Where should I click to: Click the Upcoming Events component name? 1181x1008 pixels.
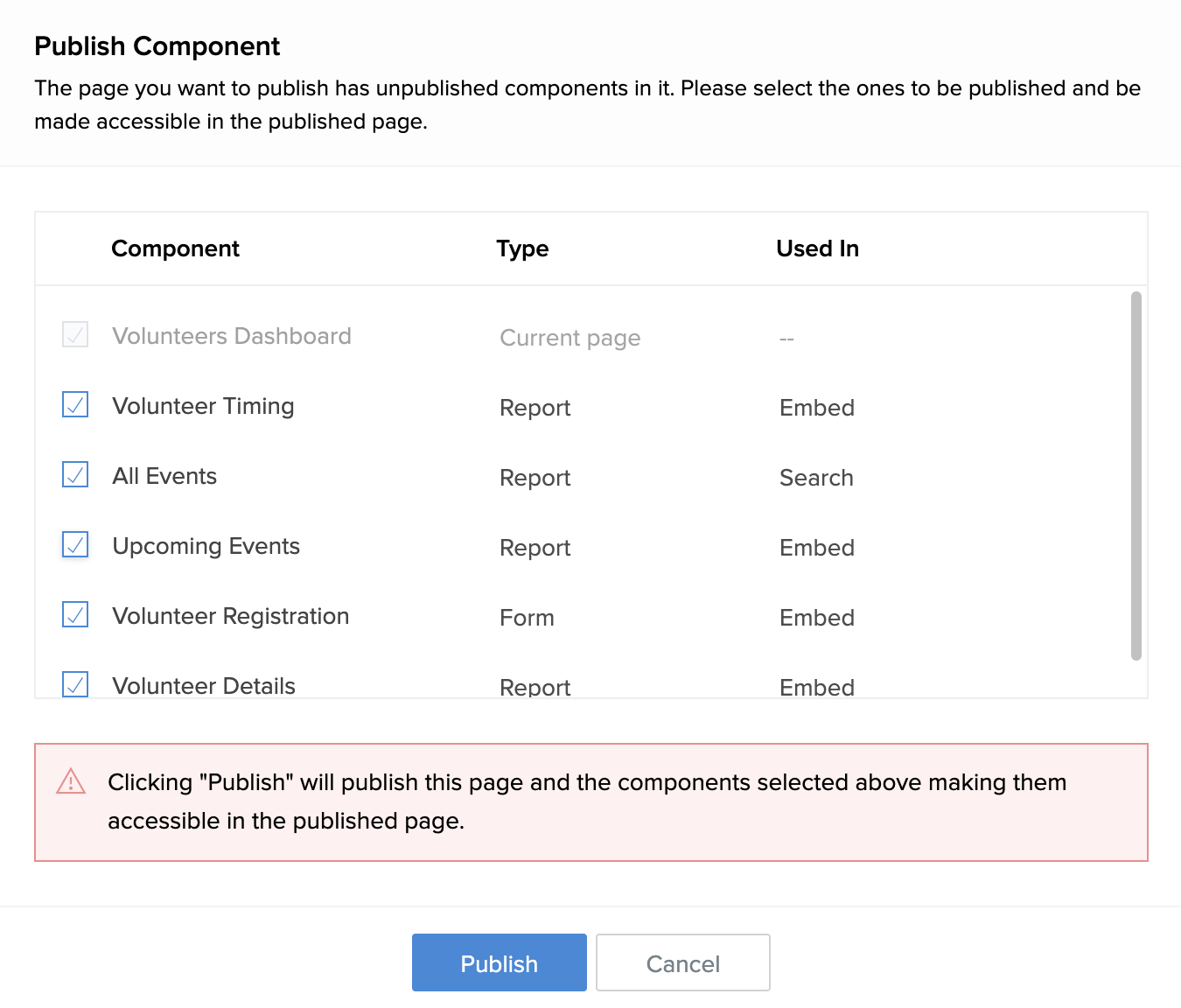coord(206,546)
